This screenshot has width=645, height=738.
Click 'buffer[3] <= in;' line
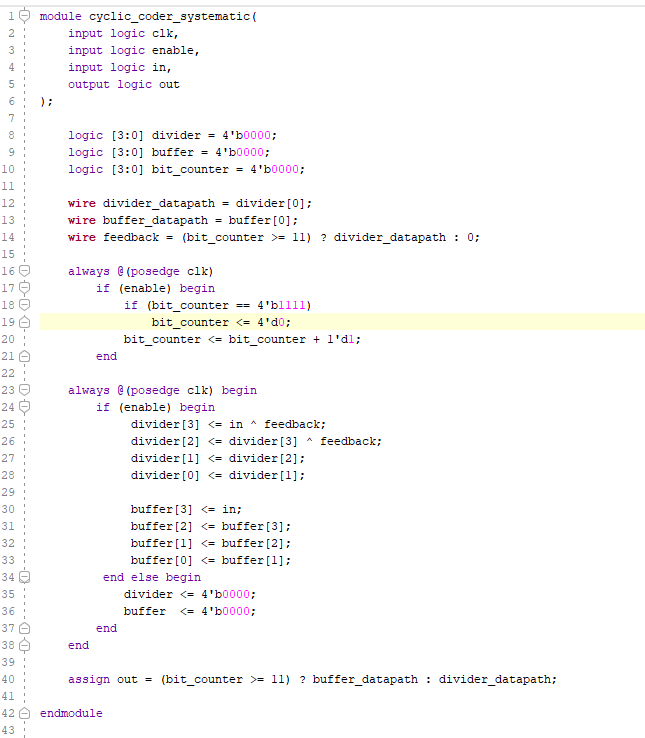click(186, 509)
